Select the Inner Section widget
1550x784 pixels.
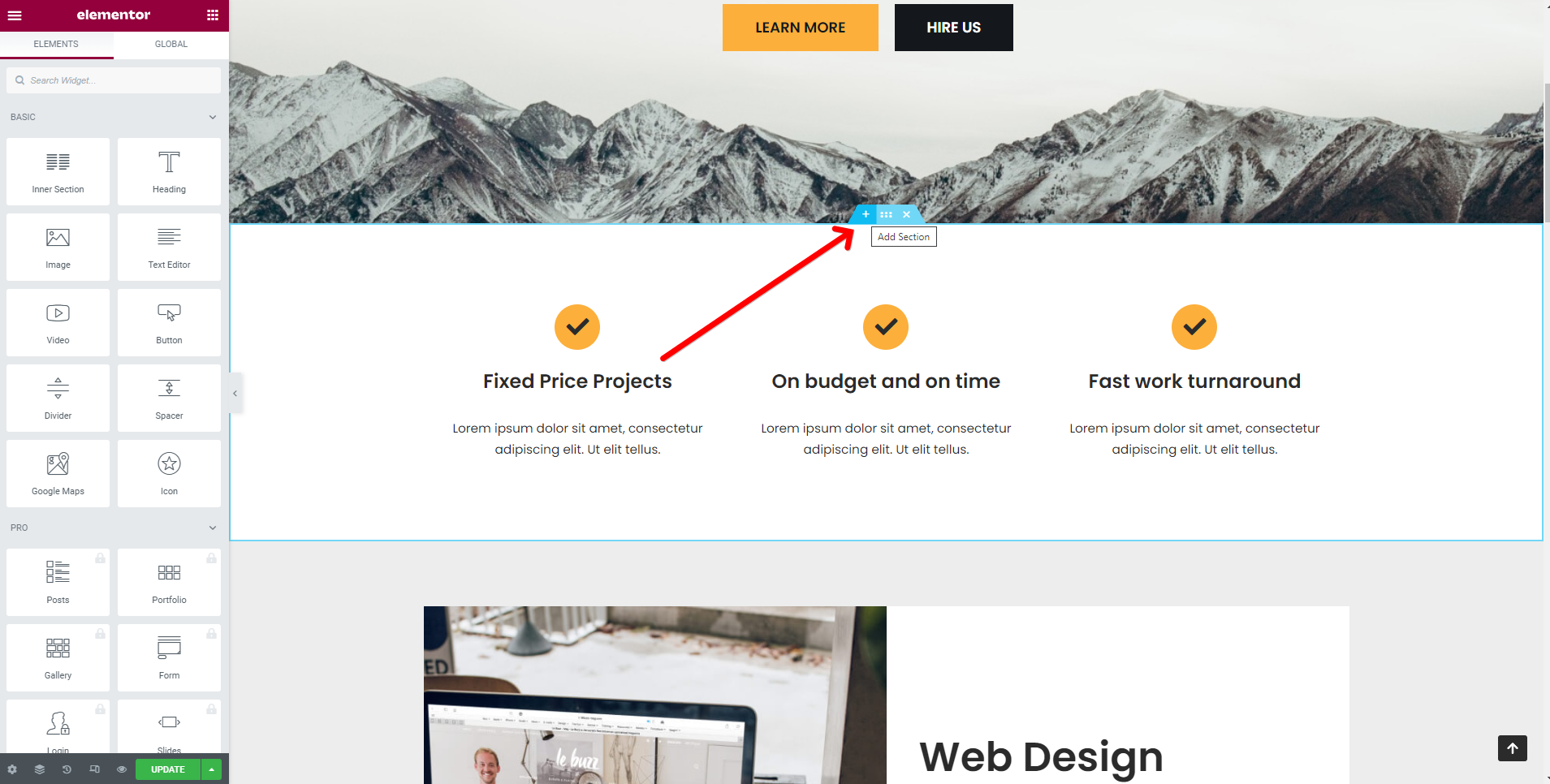58,171
